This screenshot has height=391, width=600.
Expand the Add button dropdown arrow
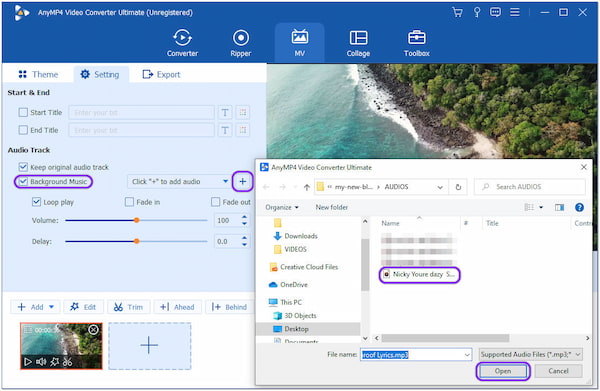[52, 307]
